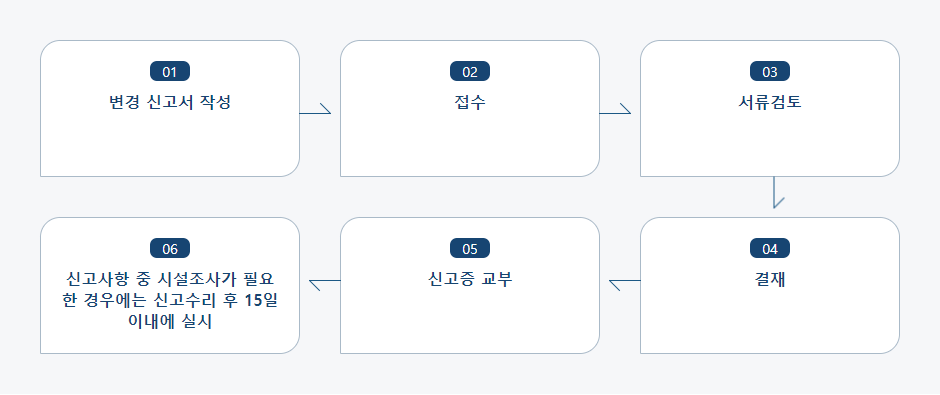Click the 01 step number badge
940x395 pixels.
[x=170, y=71]
